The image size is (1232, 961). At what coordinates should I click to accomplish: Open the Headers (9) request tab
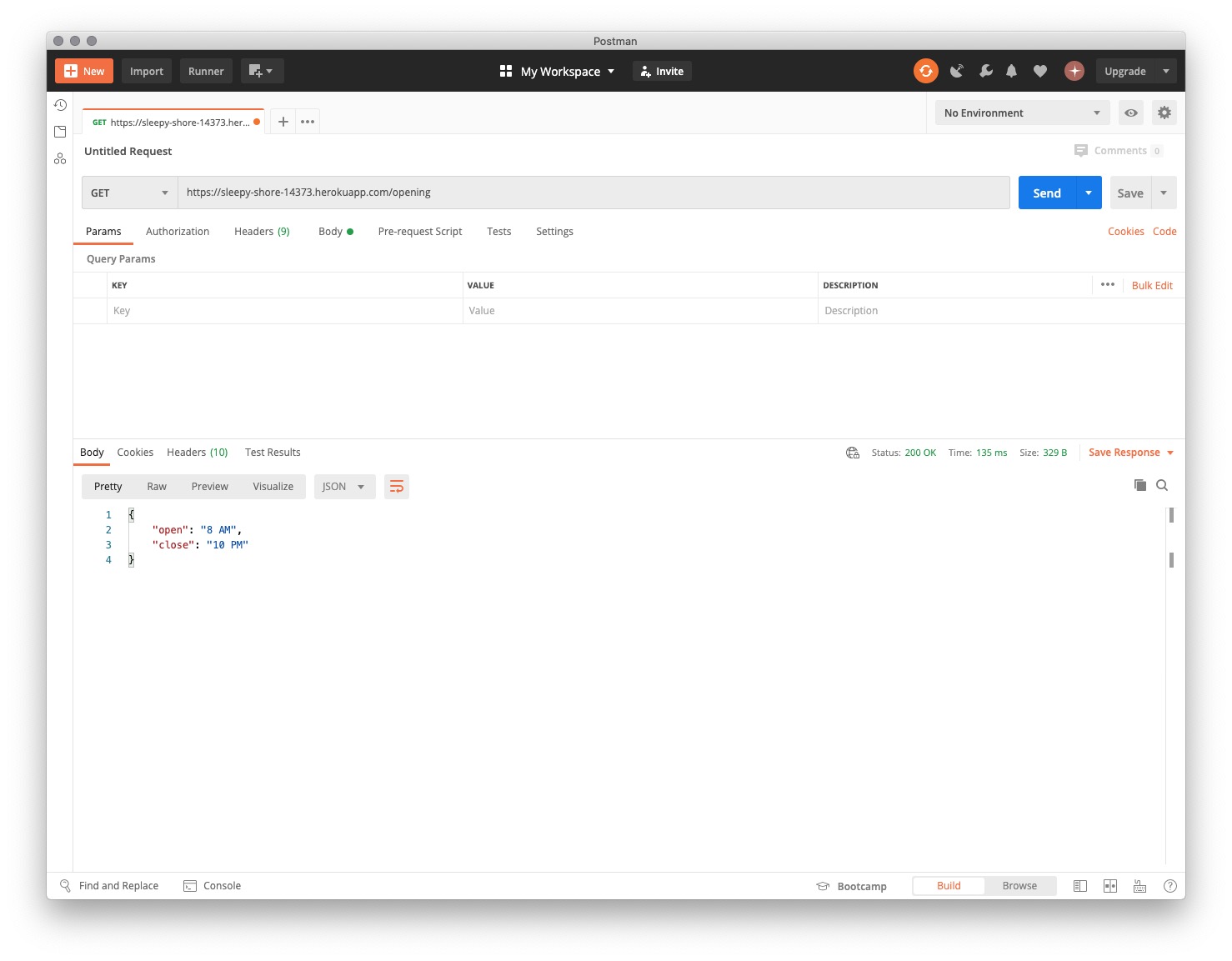[262, 231]
